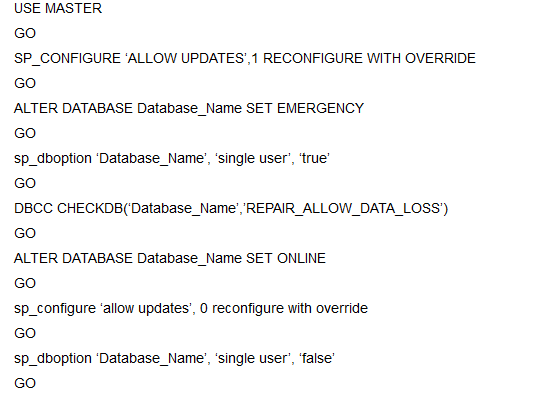Click Database_Name in the SET ONLINE line
The image size is (538, 397).
coord(189,259)
